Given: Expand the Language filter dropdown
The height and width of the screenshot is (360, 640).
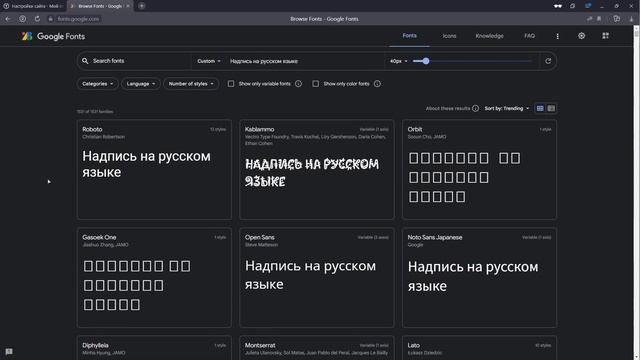Looking at the screenshot, I should [141, 84].
